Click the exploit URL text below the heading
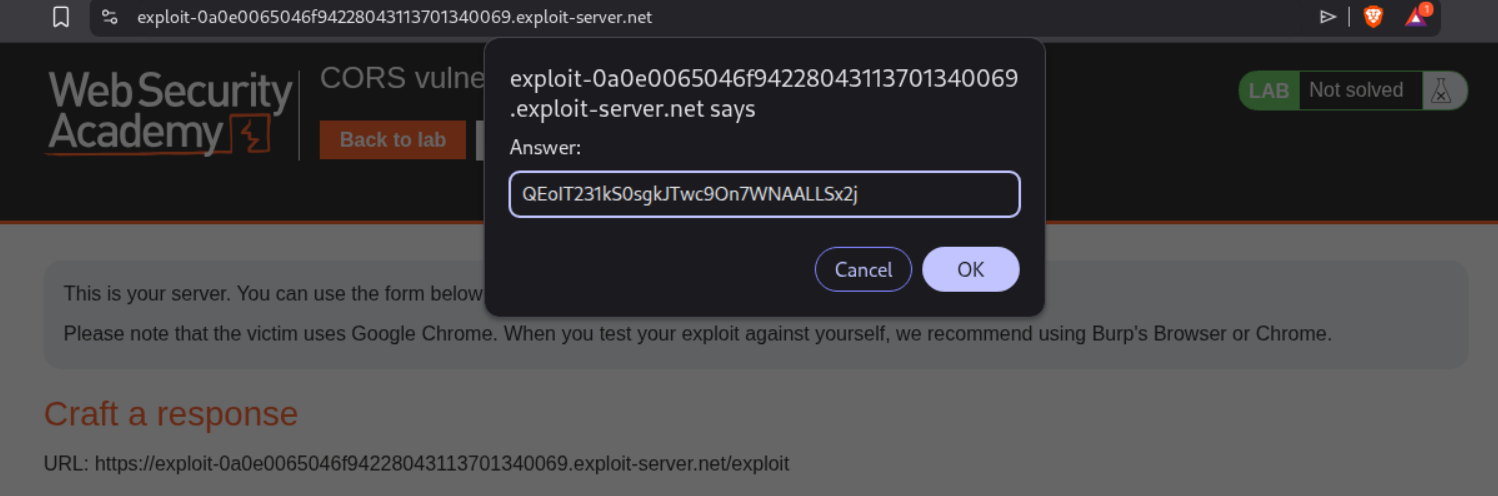The image size is (1498, 496). (x=416, y=463)
